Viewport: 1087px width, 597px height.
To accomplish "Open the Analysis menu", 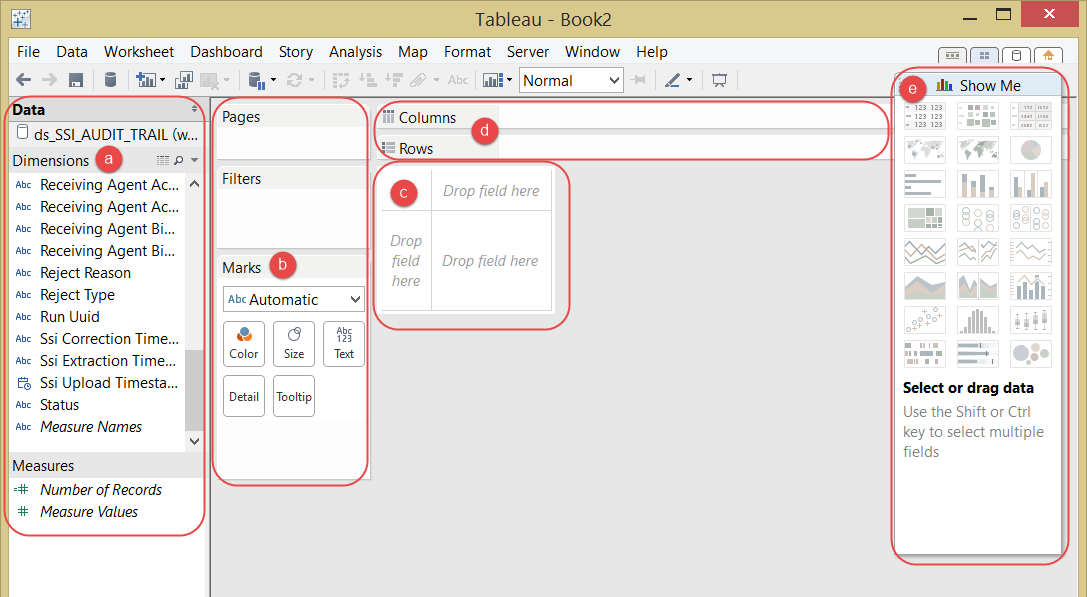I will click(355, 52).
